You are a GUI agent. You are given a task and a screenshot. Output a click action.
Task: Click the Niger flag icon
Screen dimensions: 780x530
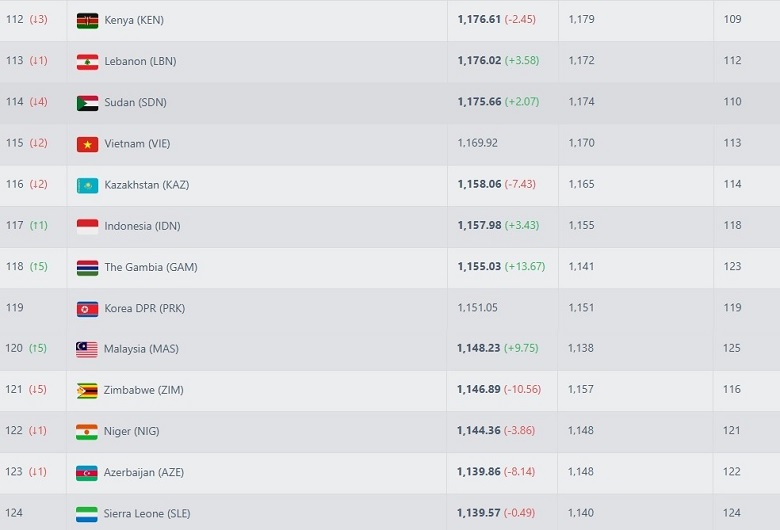tap(87, 431)
